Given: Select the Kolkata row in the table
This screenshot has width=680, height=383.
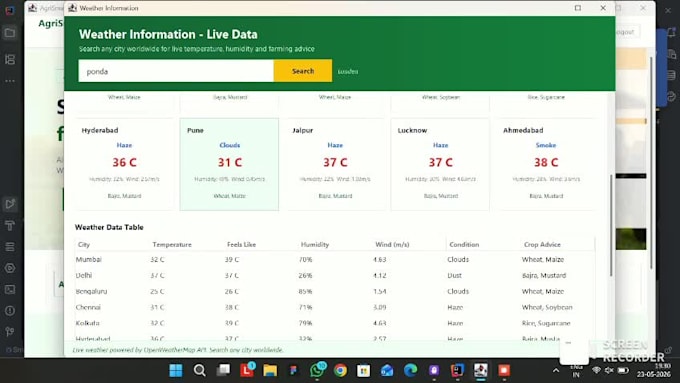Looking at the screenshot, I should pyautogui.click(x=335, y=323).
